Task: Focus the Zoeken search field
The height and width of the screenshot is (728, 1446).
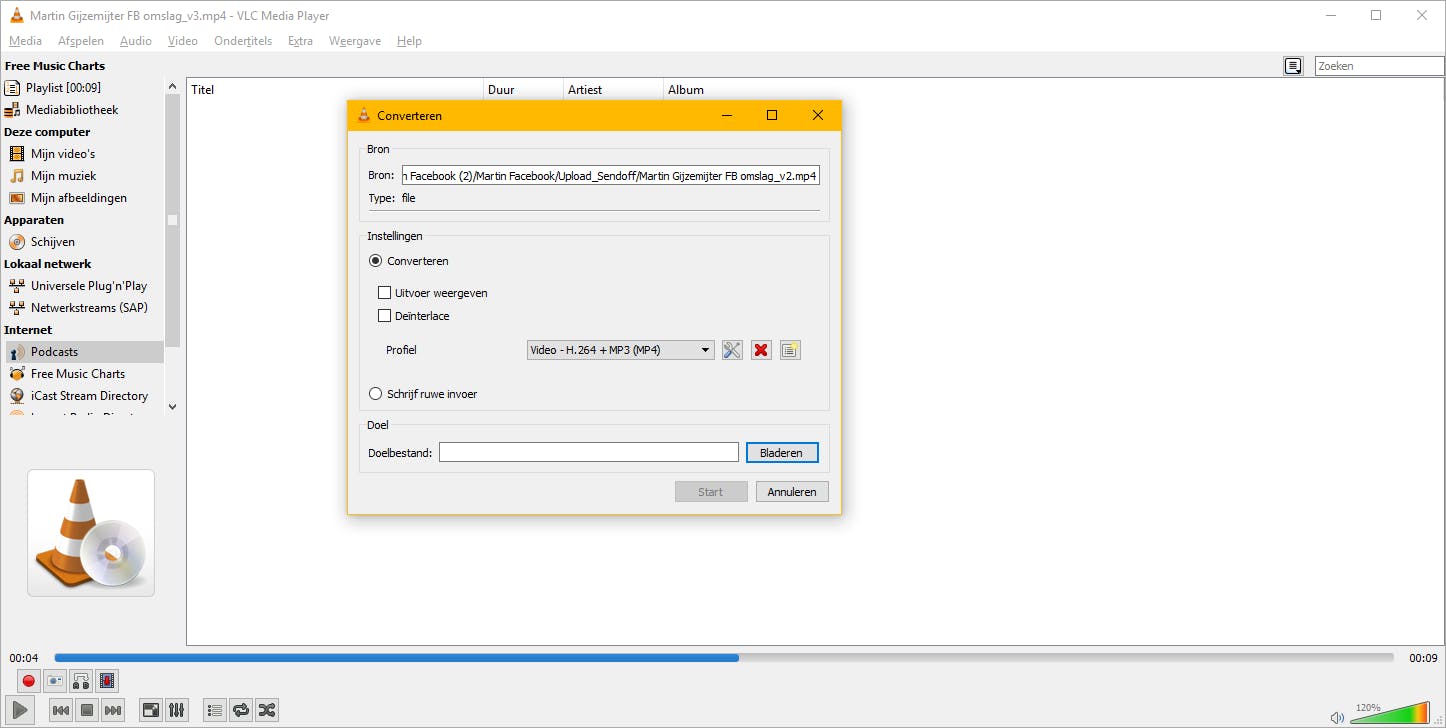Action: tap(1379, 66)
